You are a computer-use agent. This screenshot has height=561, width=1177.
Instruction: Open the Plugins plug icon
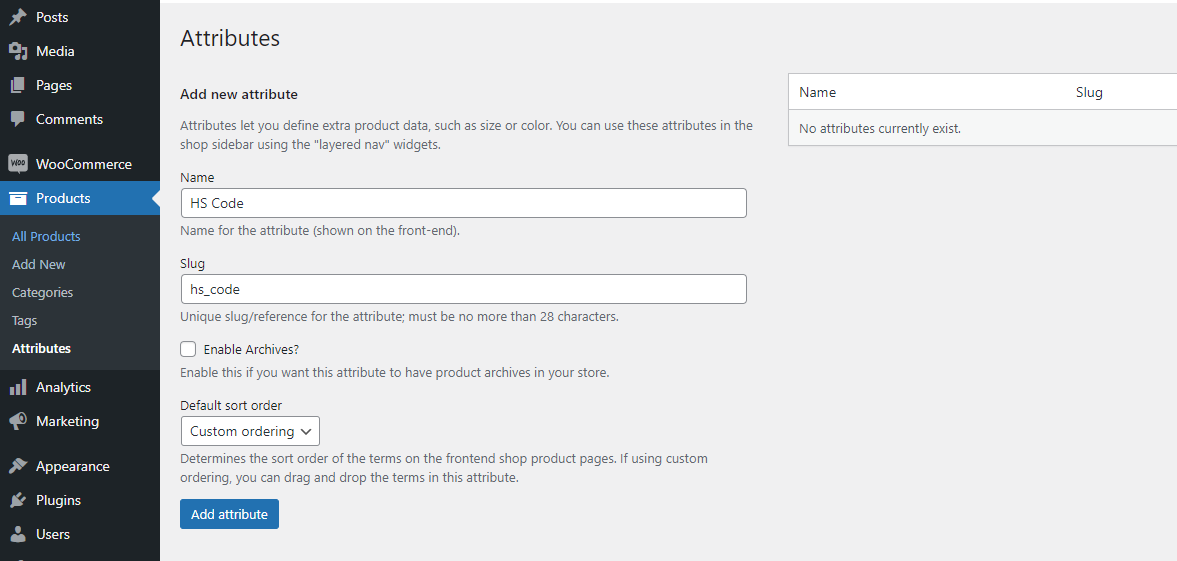click(x=18, y=500)
